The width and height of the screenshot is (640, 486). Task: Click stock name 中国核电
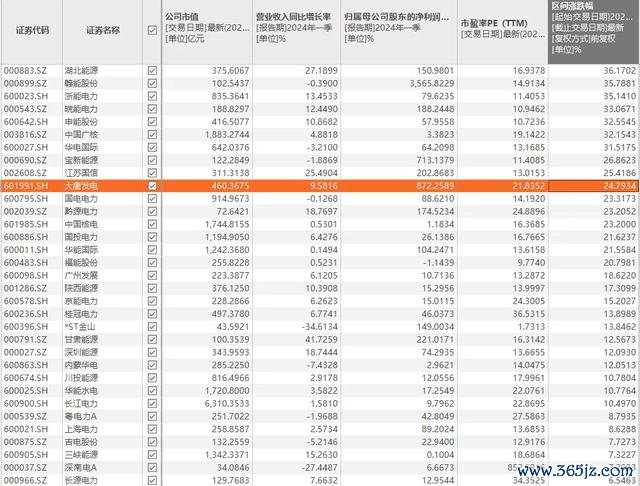(x=81, y=224)
